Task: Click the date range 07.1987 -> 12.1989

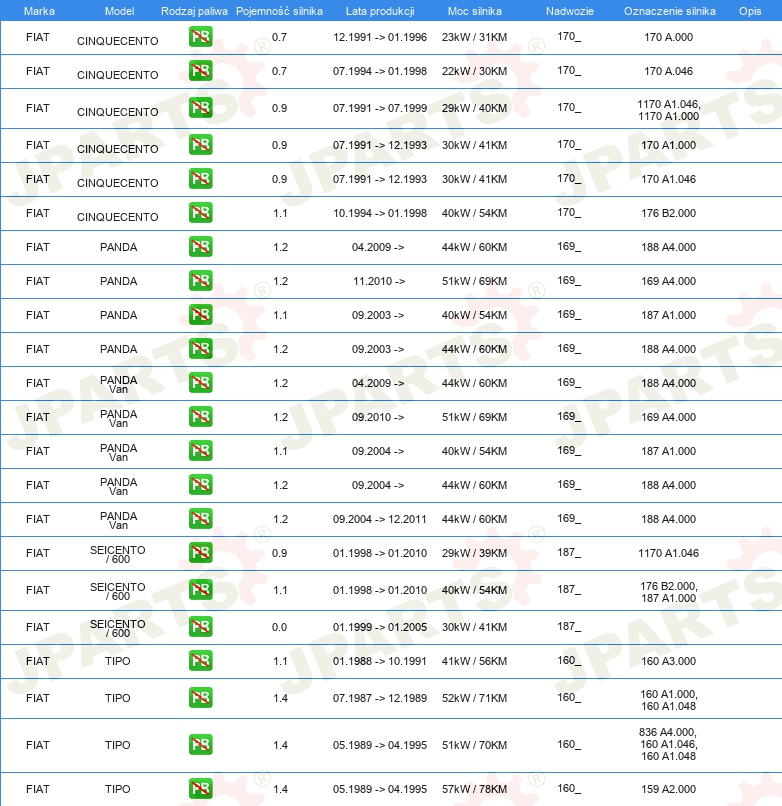Action: [380, 698]
